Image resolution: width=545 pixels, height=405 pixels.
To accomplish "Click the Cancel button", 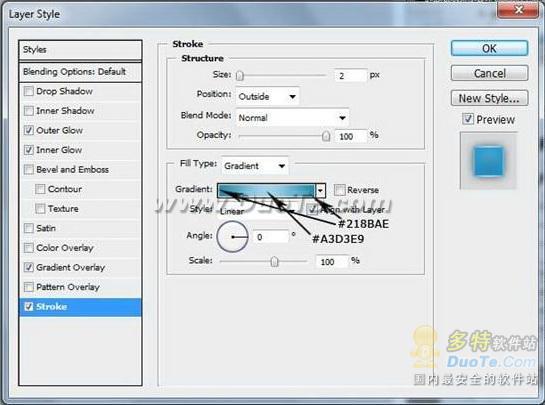I will [489, 73].
